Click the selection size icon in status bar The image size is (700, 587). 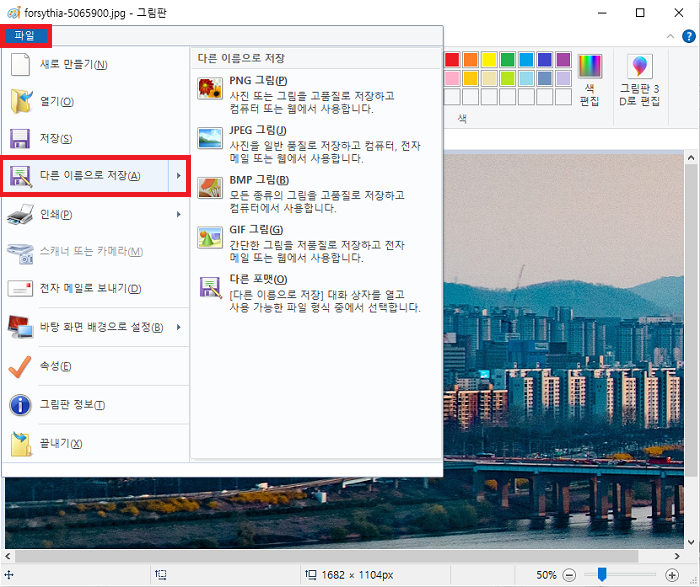[x=161, y=575]
